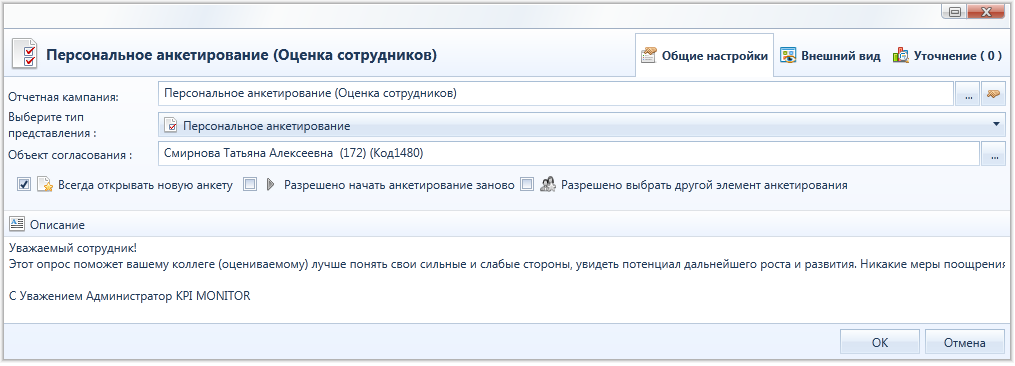Enable the Разрешено начать анкетирование заново checkbox
1015x366 pixels.
[x=251, y=185]
